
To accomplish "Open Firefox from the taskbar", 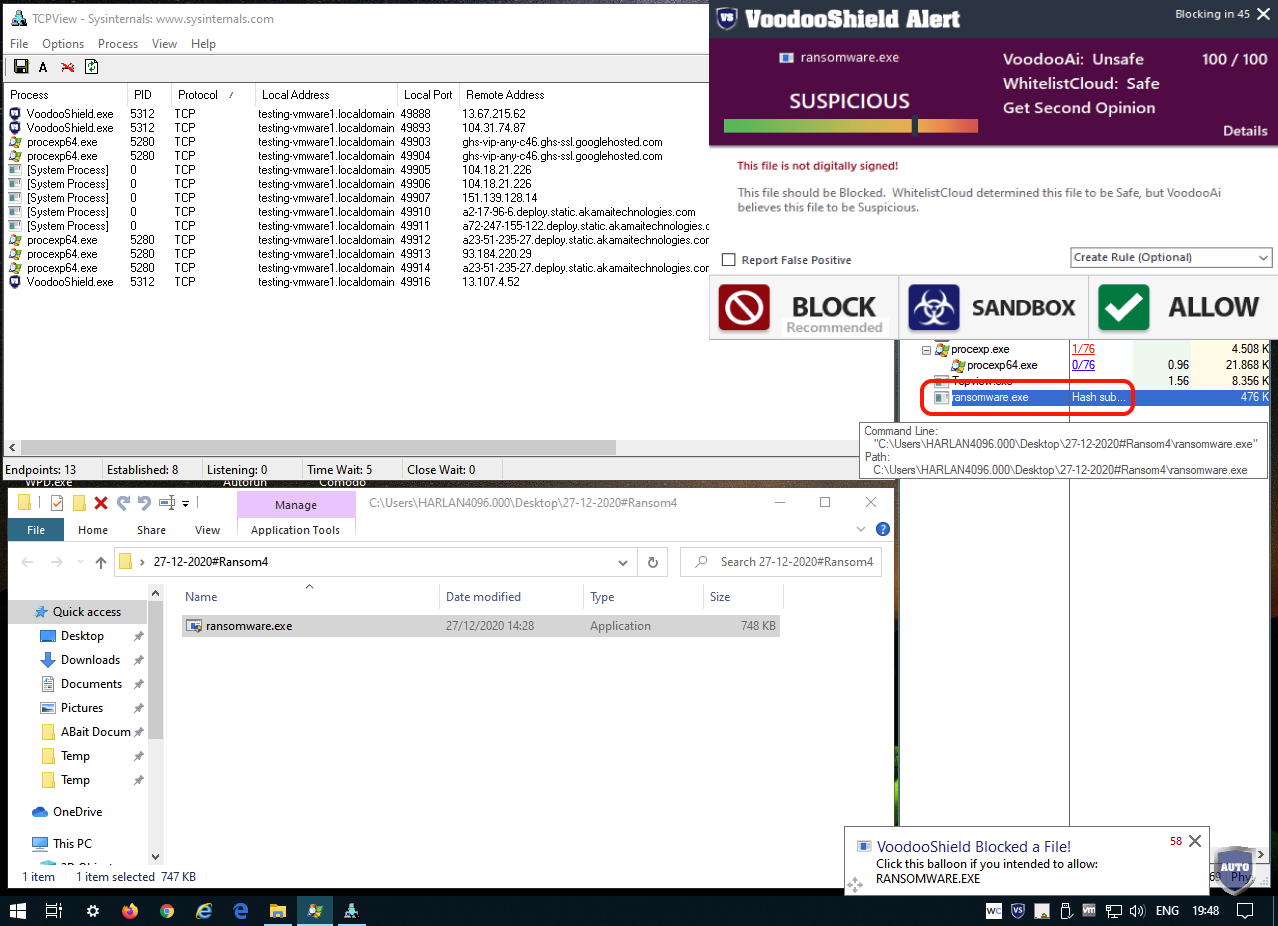I will pos(130,911).
